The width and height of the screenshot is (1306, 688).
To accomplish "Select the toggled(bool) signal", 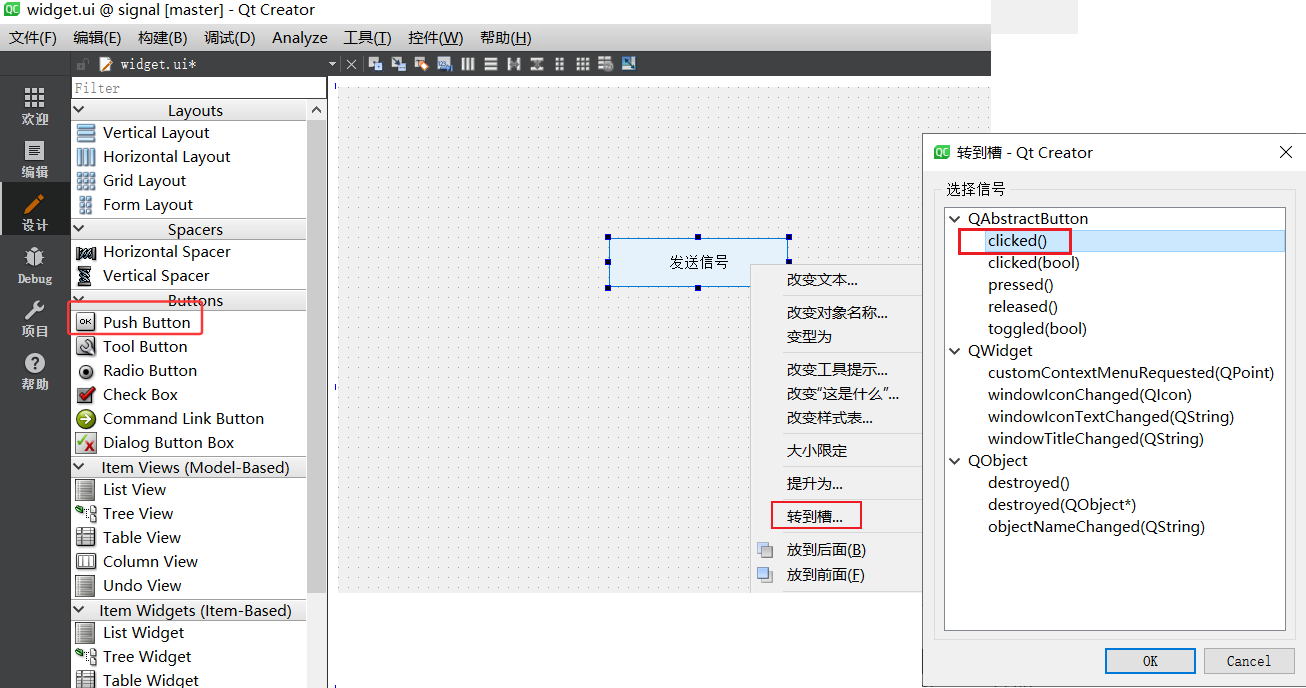I will click(x=1037, y=328).
